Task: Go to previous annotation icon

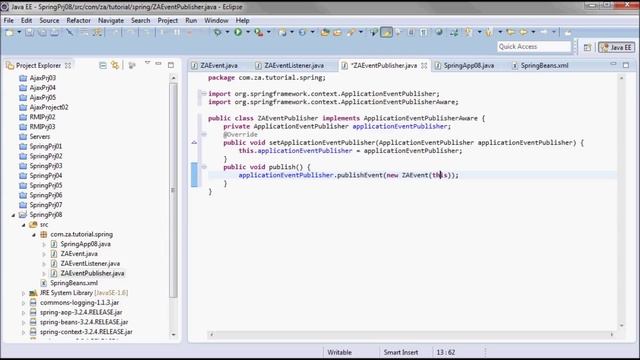Action: [489, 32]
